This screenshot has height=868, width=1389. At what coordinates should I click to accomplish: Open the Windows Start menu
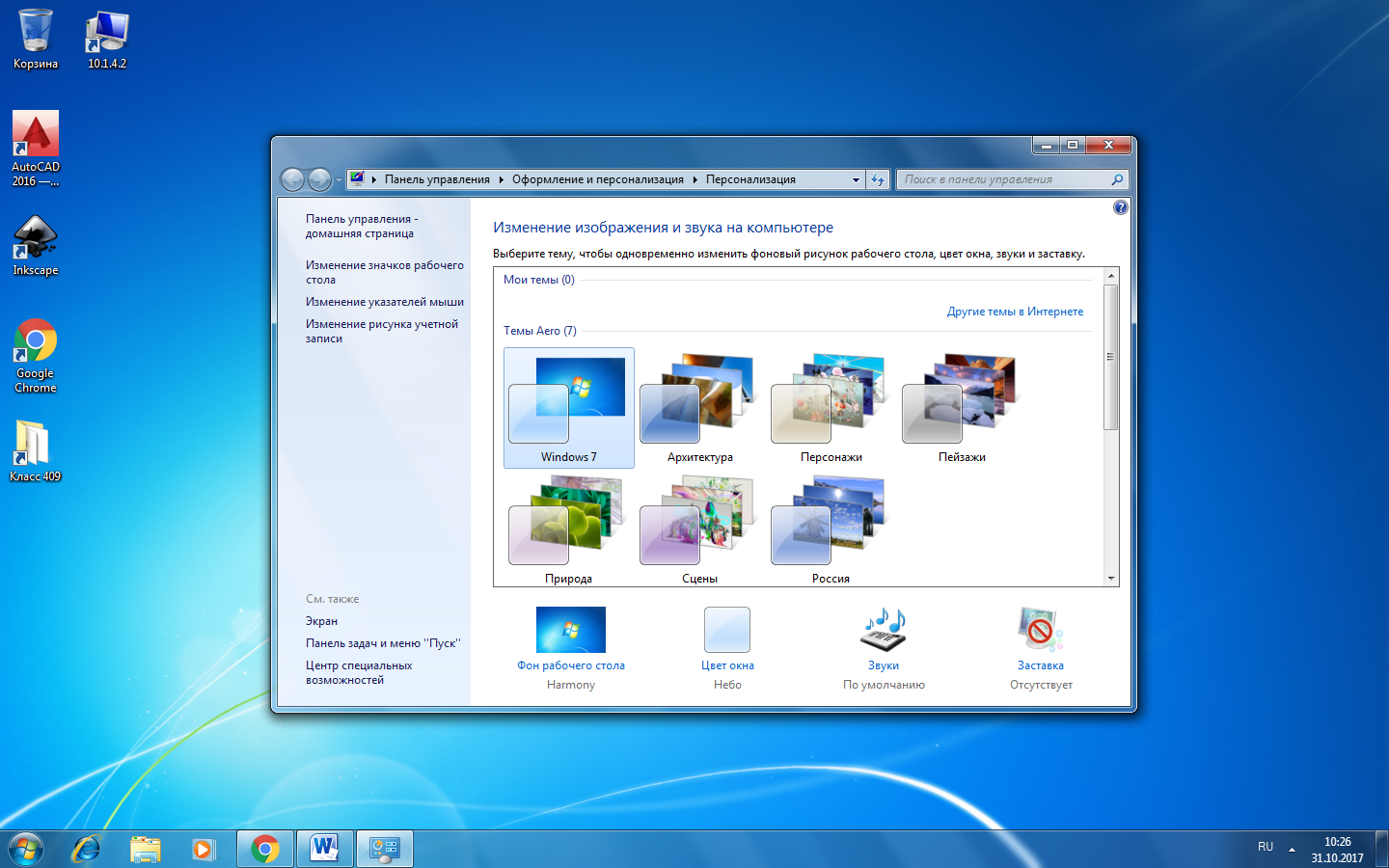[x=26, y=849]
